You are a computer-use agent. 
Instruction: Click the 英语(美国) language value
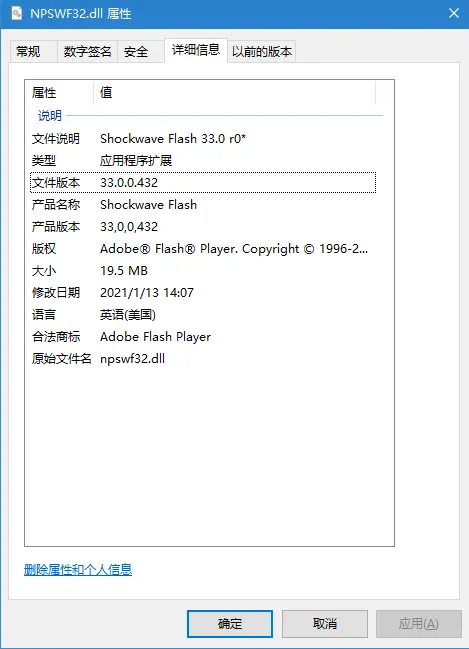tap(128, 315)
